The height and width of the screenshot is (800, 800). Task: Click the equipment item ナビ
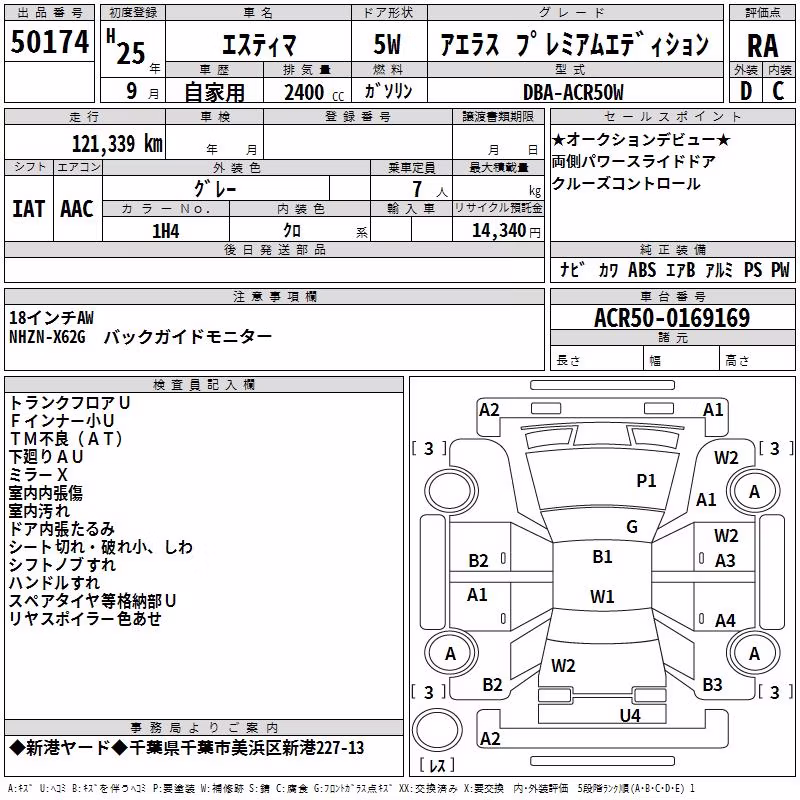[x=572, y=270]
